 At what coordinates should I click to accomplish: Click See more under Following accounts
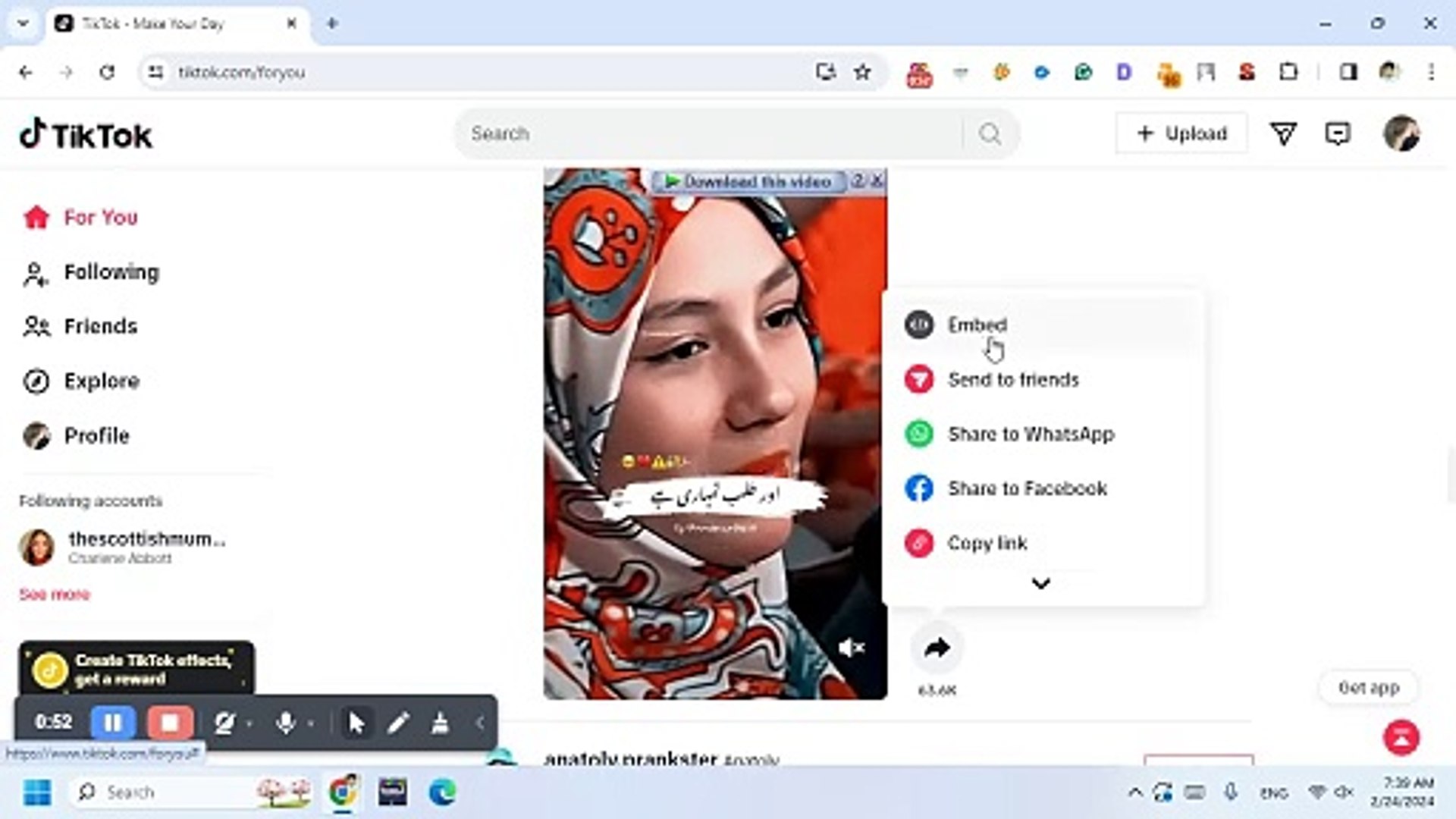coord(53,595)
